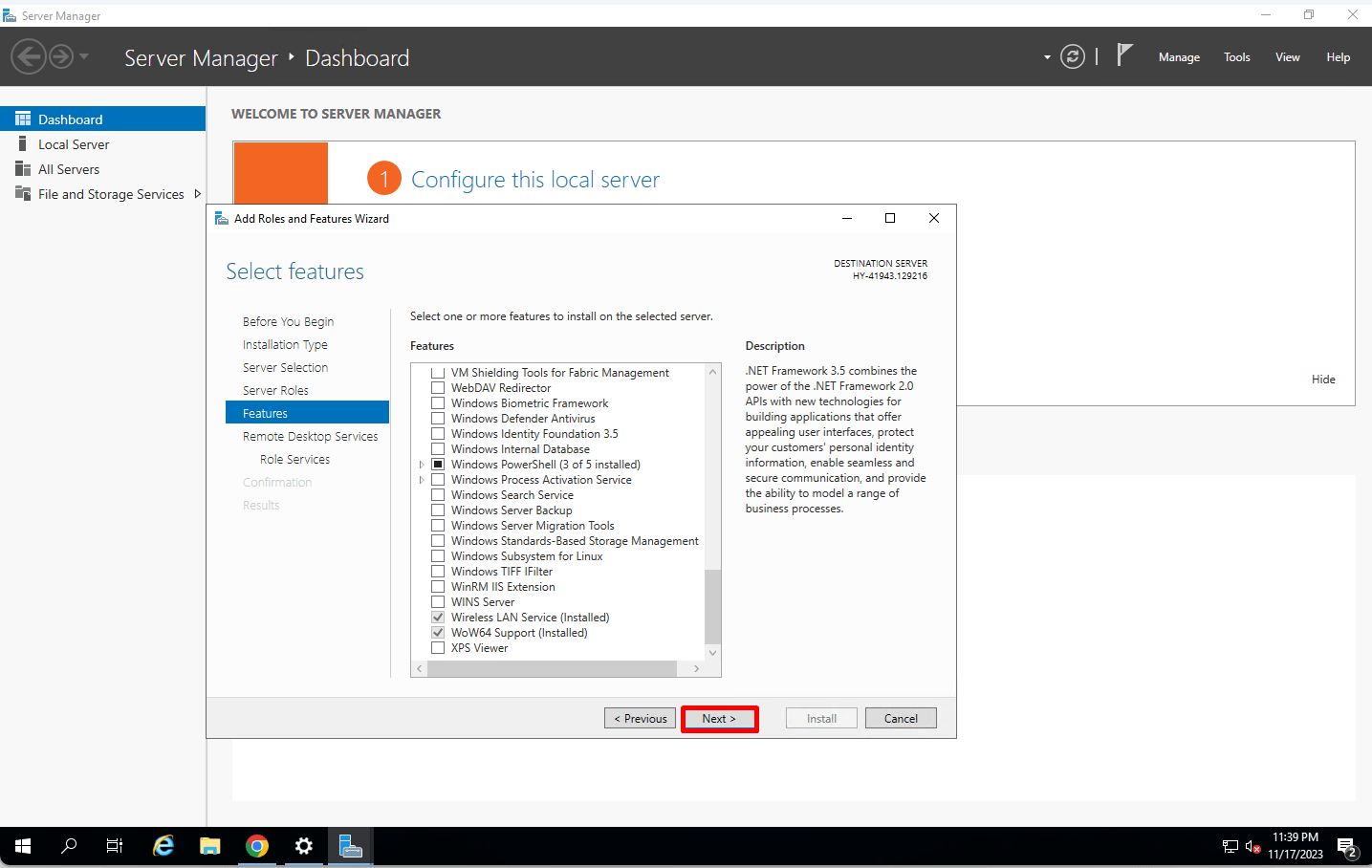Screen dimensions: 1372x868
Task: Select Local Server in the navigation pane
Action: click(x=72, y=143)
